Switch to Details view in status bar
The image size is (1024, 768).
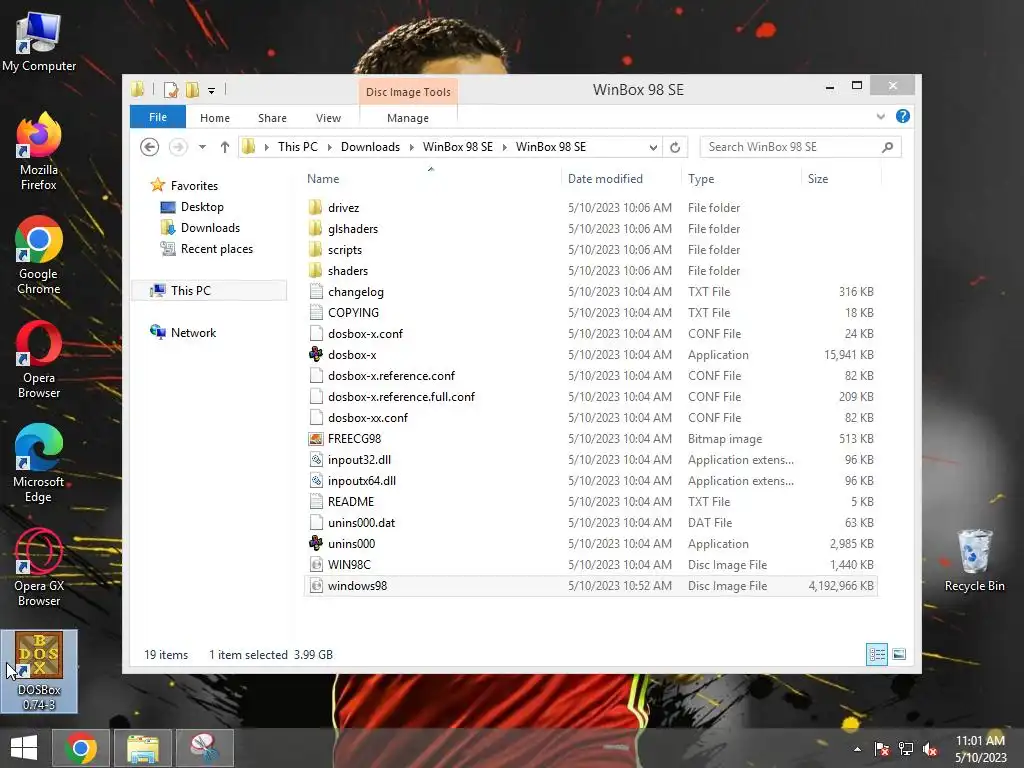click(876, 654)
